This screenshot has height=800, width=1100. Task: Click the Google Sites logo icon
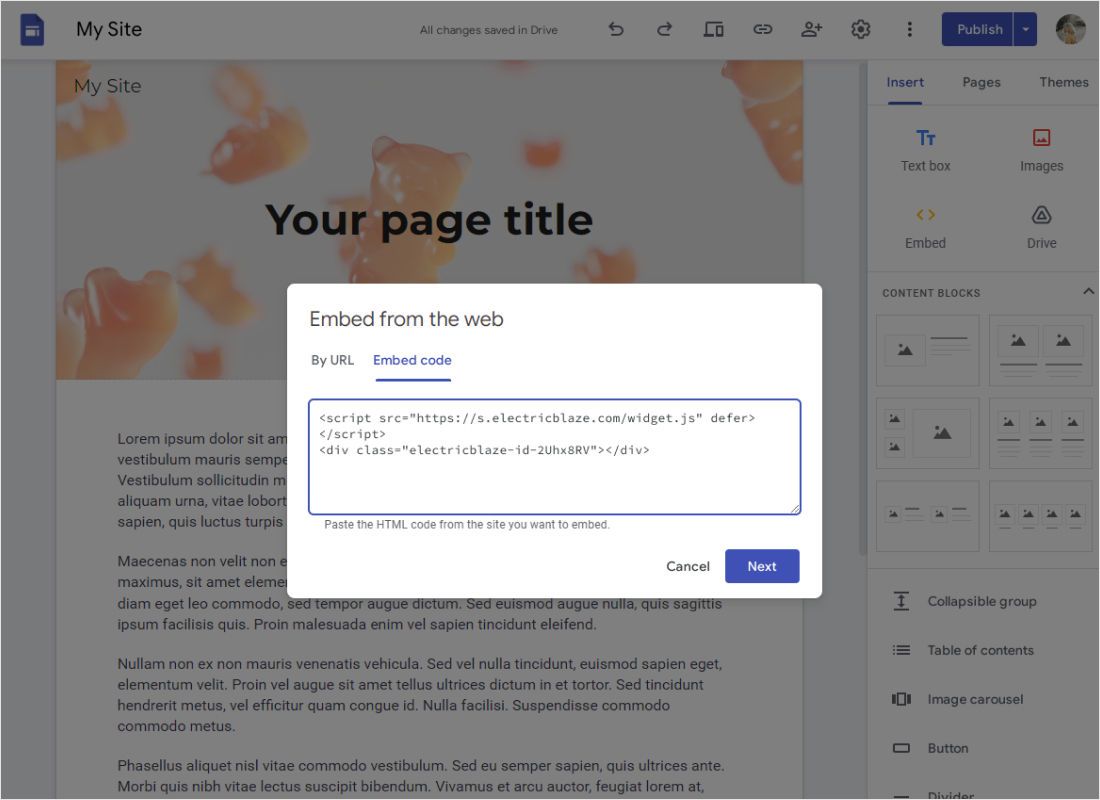coord(32,30)
